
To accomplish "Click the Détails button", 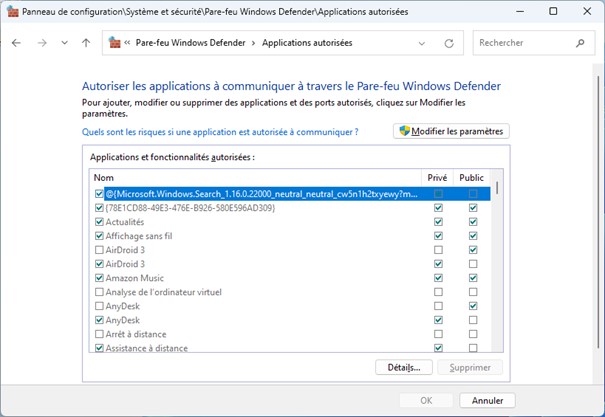I will click(x=404, y=367).
